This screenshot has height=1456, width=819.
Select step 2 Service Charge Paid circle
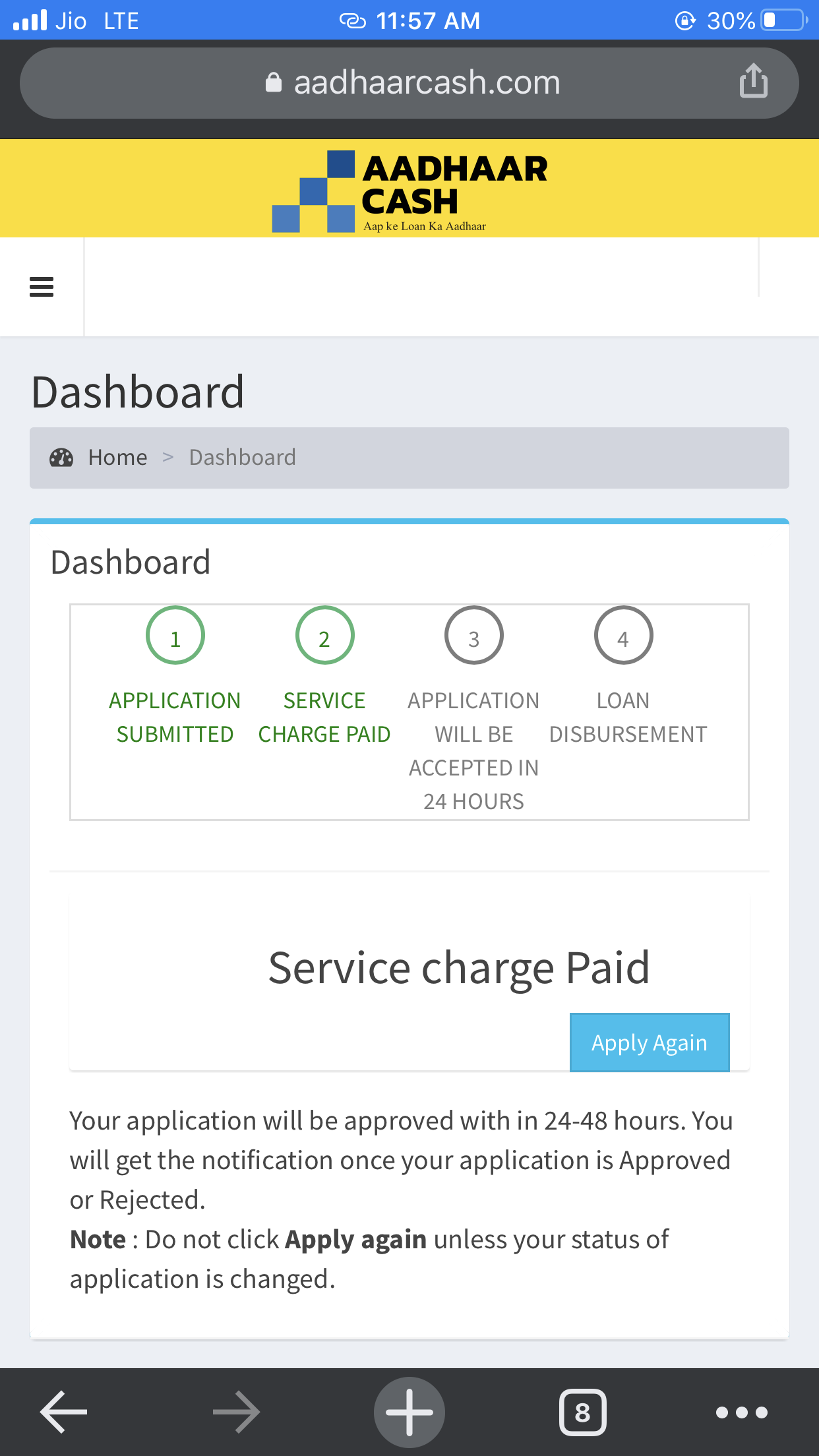coord(324,636)
